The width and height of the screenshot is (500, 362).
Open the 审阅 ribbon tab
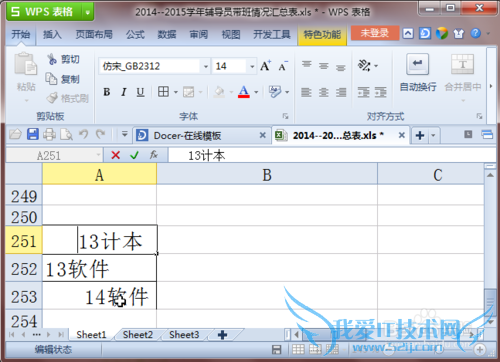[x=199, y=34]
